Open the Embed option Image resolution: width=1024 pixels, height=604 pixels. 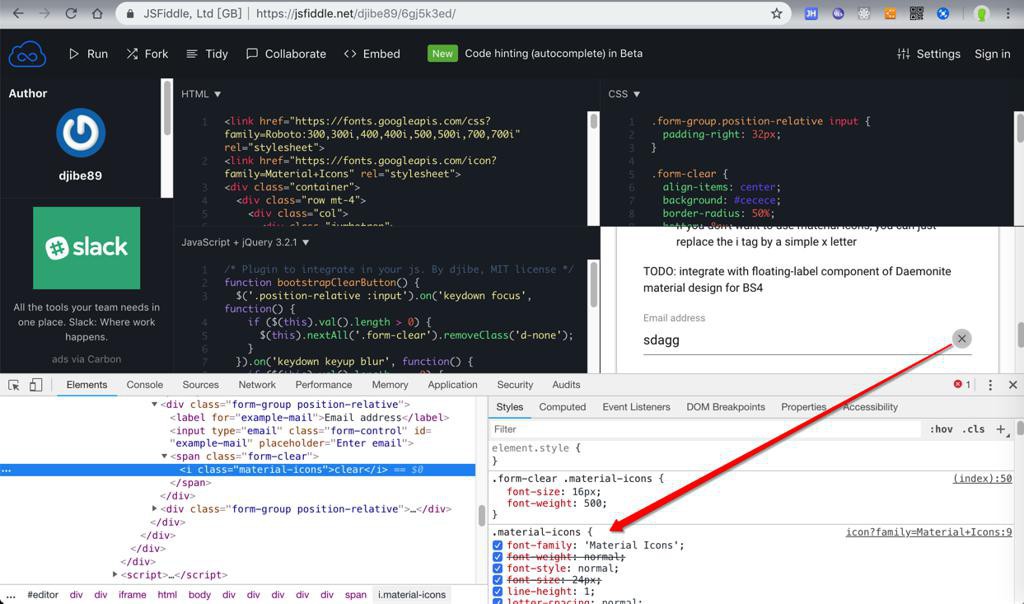click(372, 54)
